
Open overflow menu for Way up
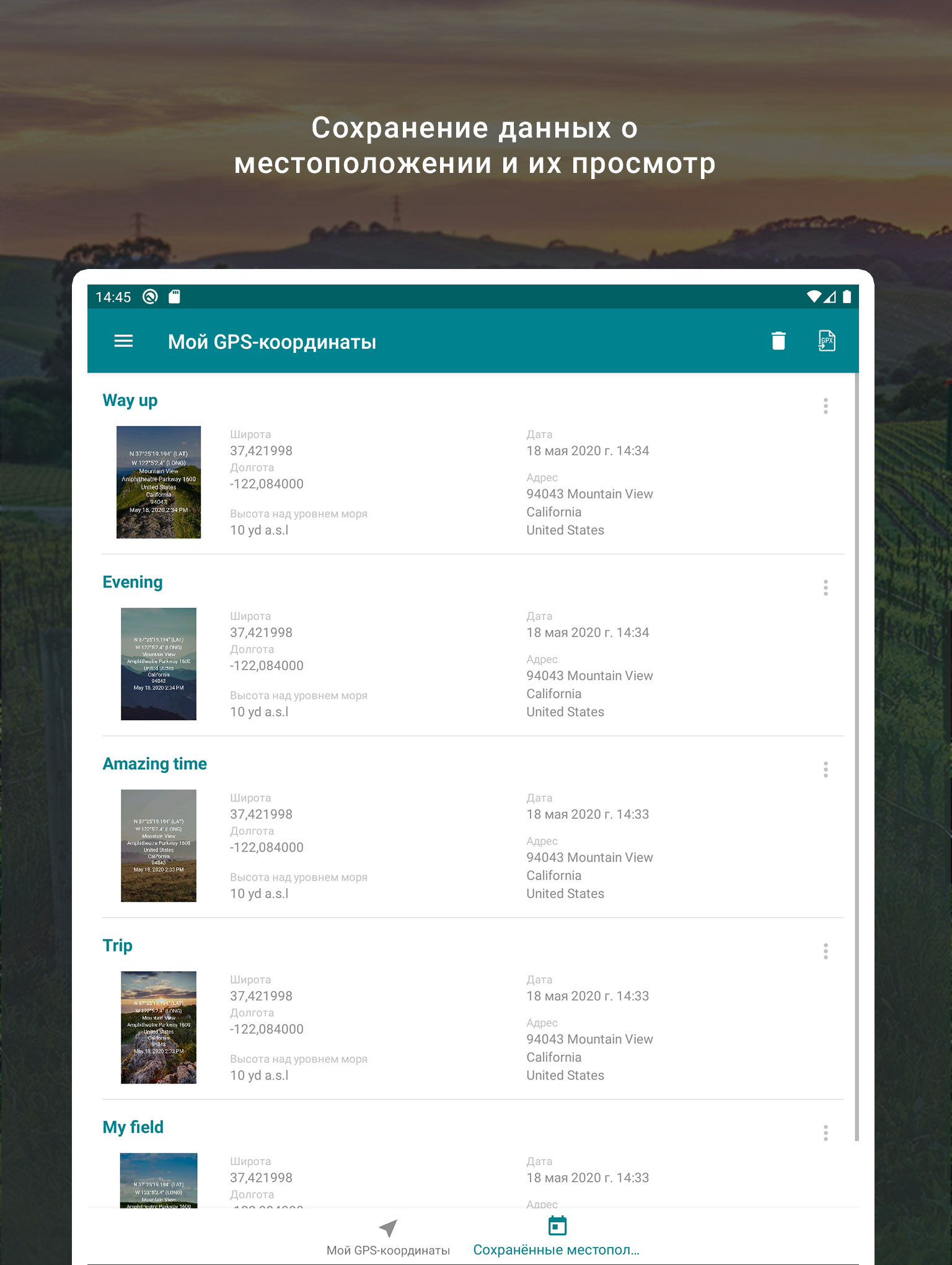(826, 406)
